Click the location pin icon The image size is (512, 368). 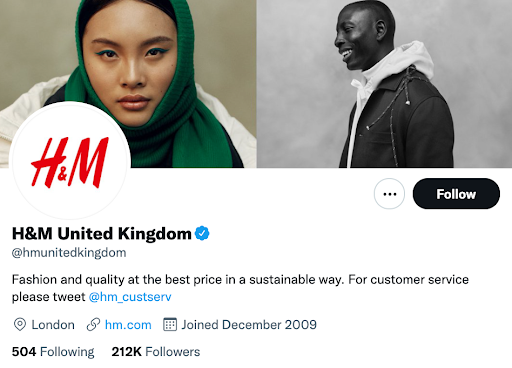point(20,324)
